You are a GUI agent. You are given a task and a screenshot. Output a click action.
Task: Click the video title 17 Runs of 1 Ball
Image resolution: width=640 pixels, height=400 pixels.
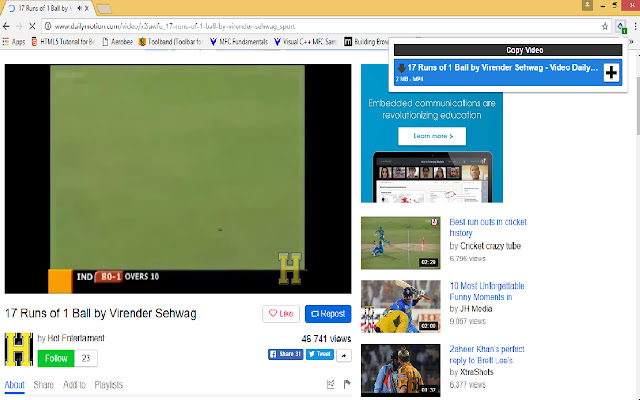coord(101,313)
